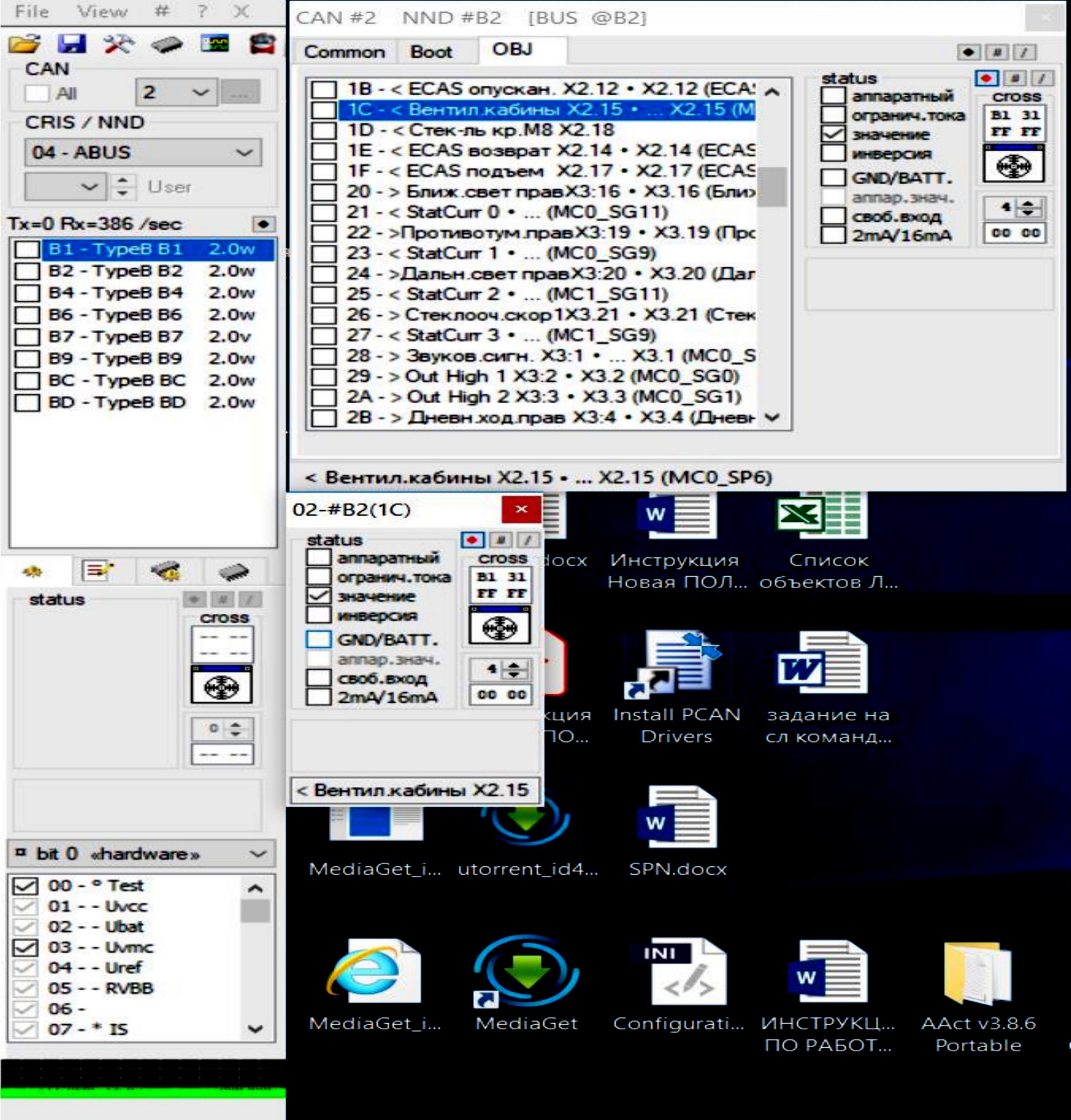Select the chip-with-gear icon tab
Image resolution: width=1071 pixels, height=1120 pixels.
pyautogui.click(x=166, y=570)
